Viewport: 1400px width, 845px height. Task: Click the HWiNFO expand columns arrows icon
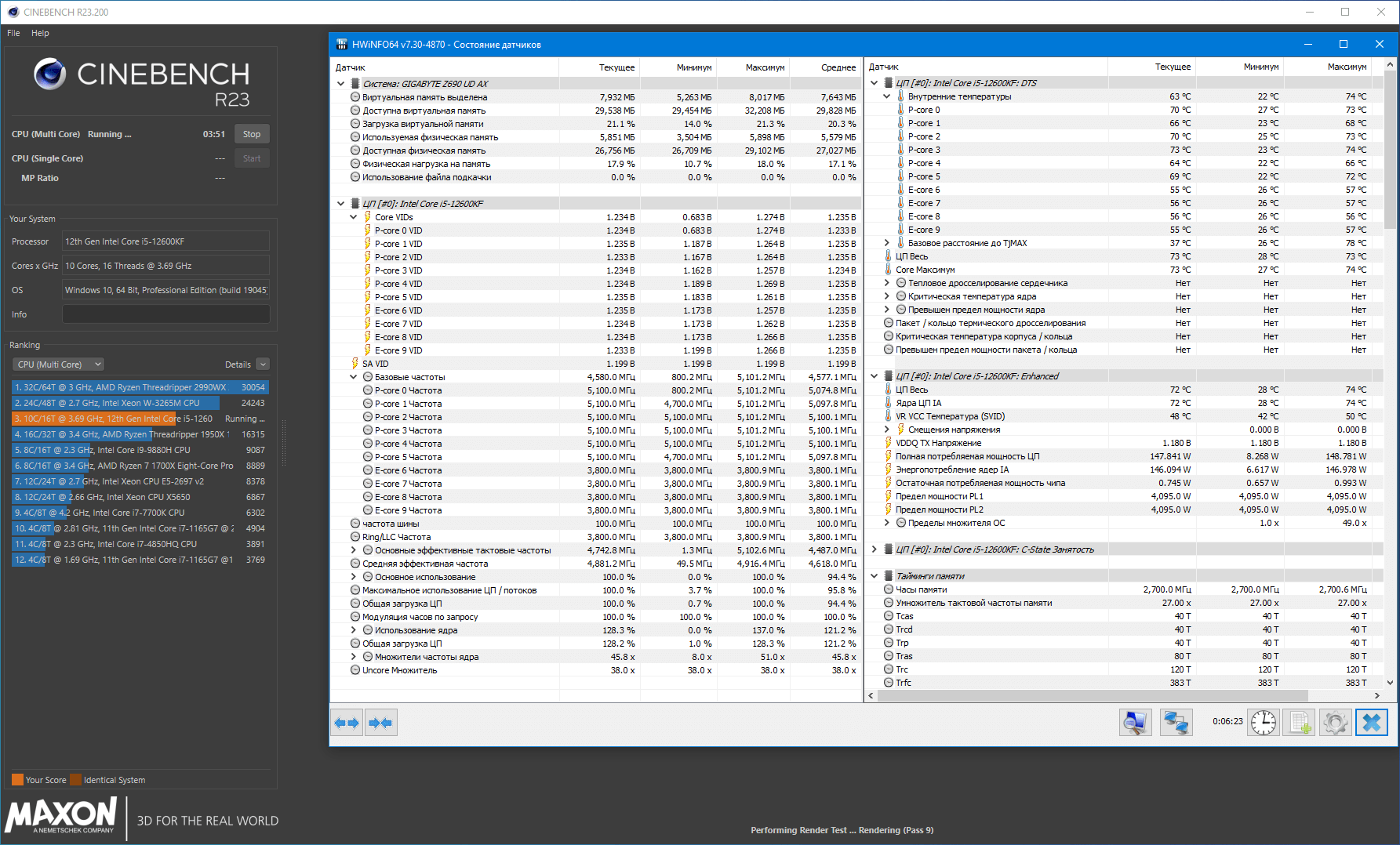(347, 723)
